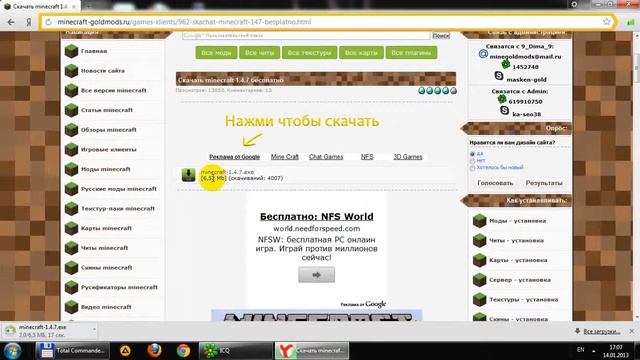This screenshot has height=360, width=640.
Task: Click the 'Поиск' search button
Action: pyautogui.click(x=441, y=36)
